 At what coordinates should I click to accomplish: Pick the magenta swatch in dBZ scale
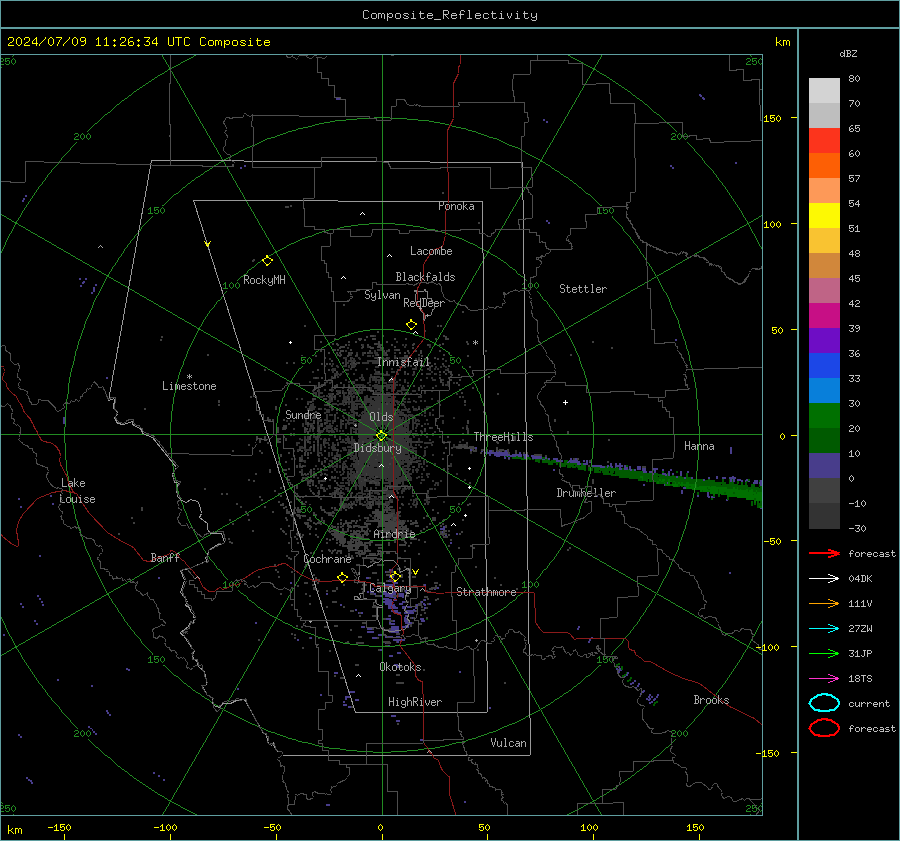(x=824, y=316)
